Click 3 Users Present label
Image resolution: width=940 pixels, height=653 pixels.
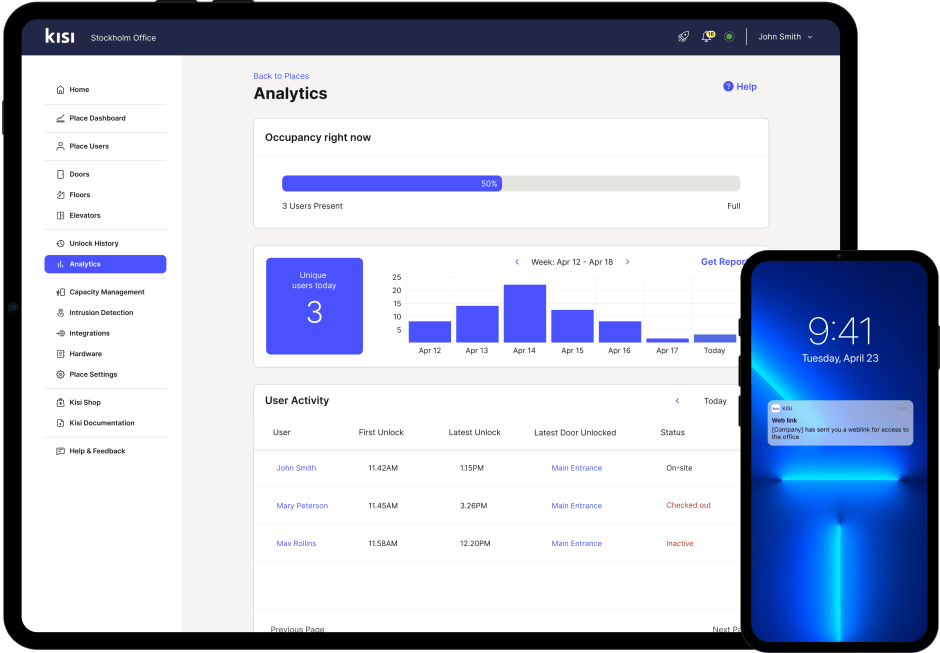[312, 206]
